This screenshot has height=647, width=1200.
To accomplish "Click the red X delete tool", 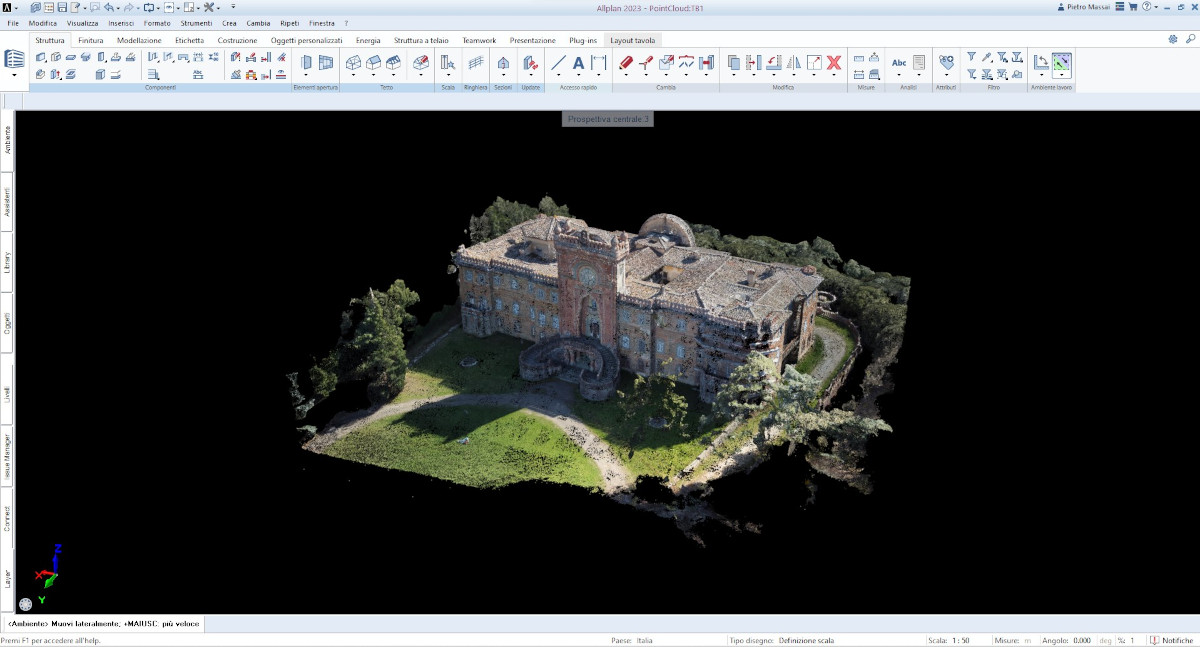I will click(833, 63).
